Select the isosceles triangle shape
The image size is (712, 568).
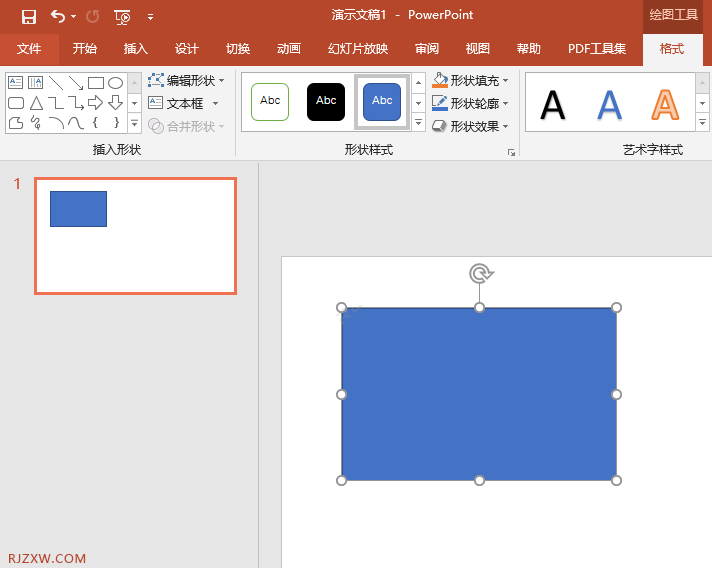coord(36,103)
